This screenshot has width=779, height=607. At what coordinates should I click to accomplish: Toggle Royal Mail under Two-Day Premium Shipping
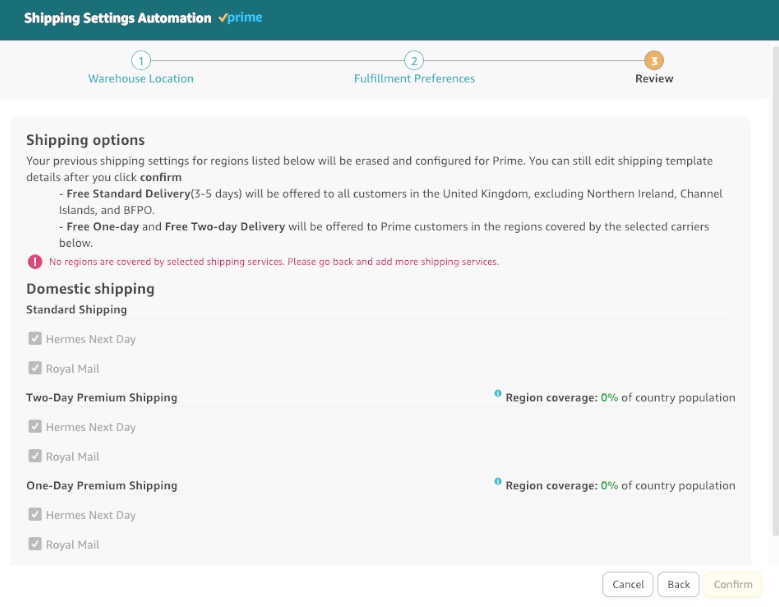[x=35, y=456]
